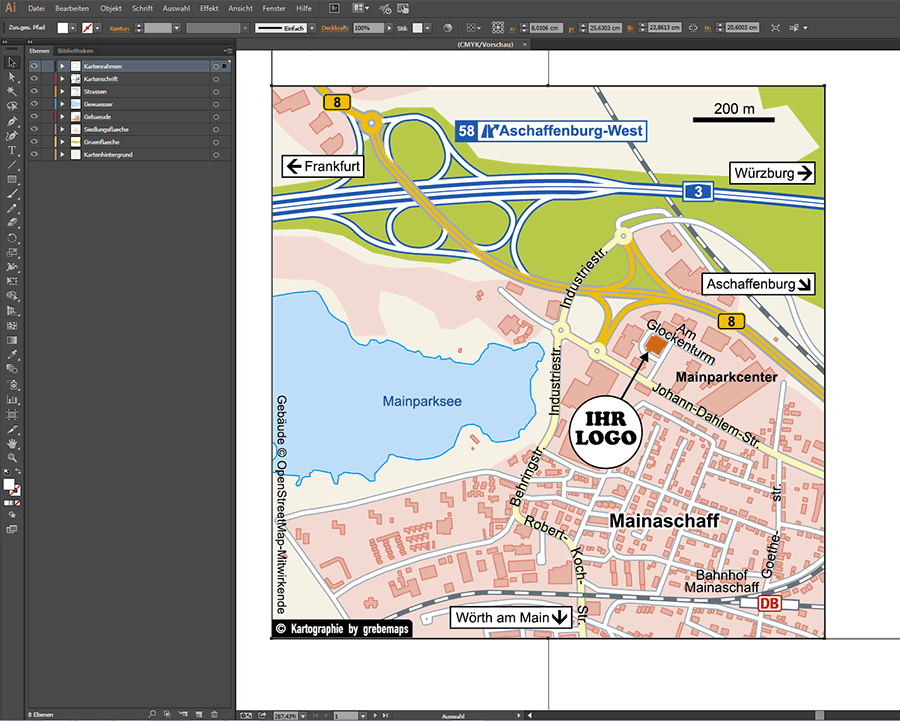
Task: Expand the Gebaeude layer contents
Action: point(62,117)
